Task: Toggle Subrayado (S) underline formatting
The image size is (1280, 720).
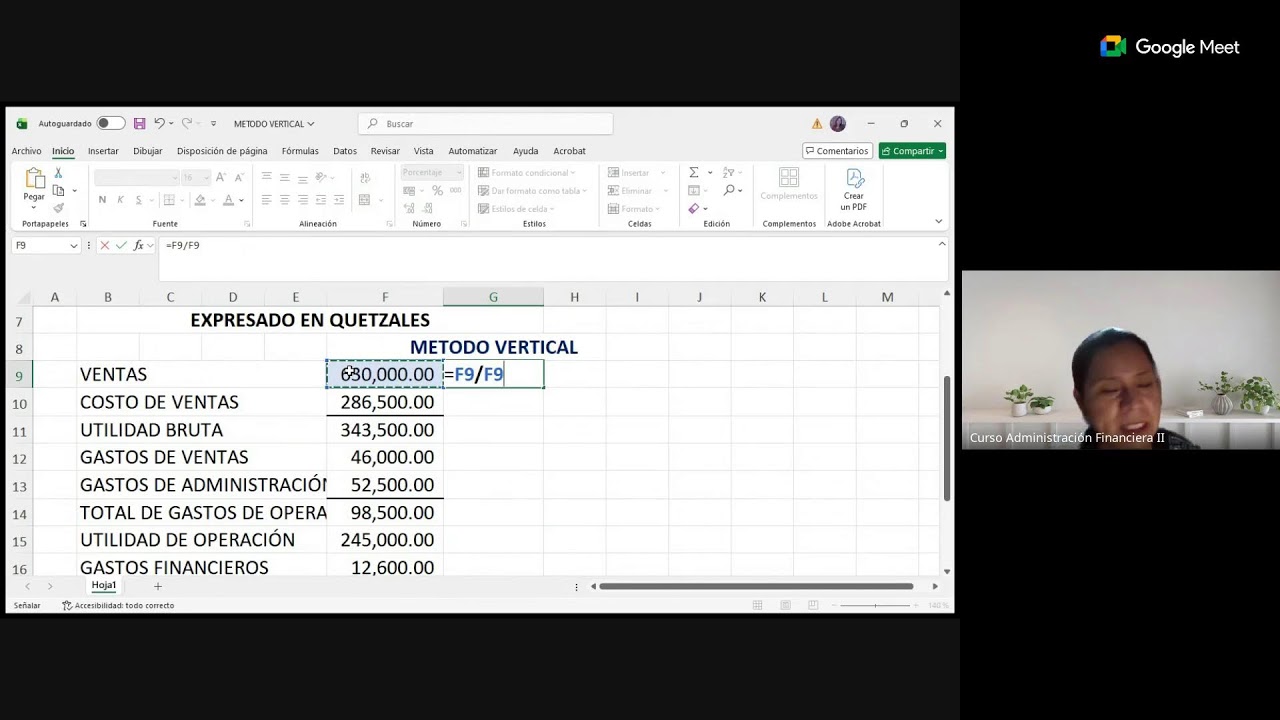Action: click(138, 200)
